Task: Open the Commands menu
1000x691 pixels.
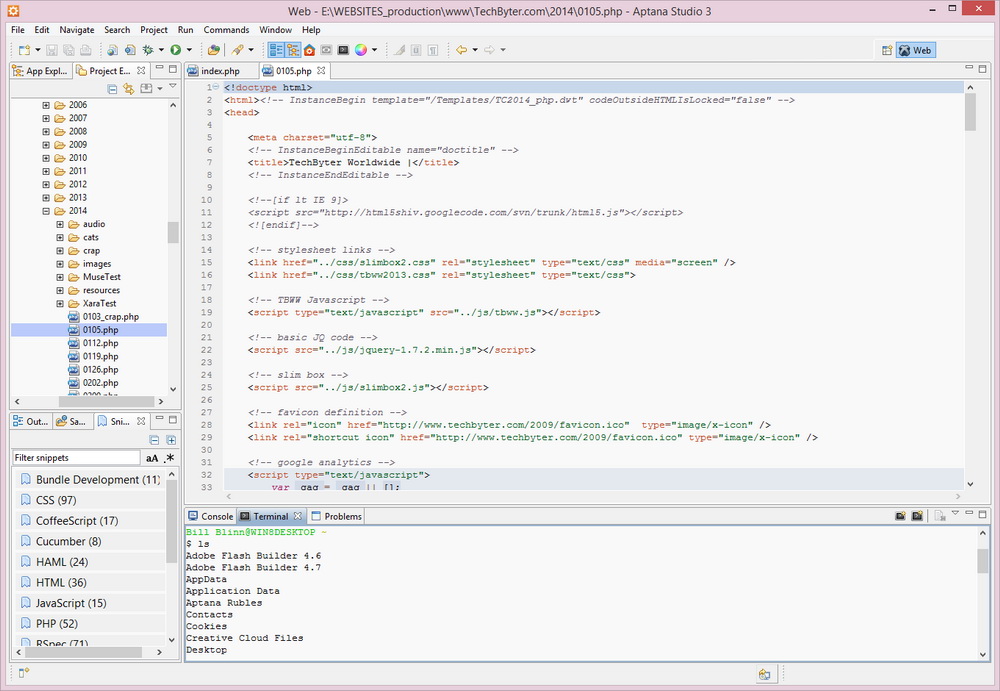Action: coord(226,30)
